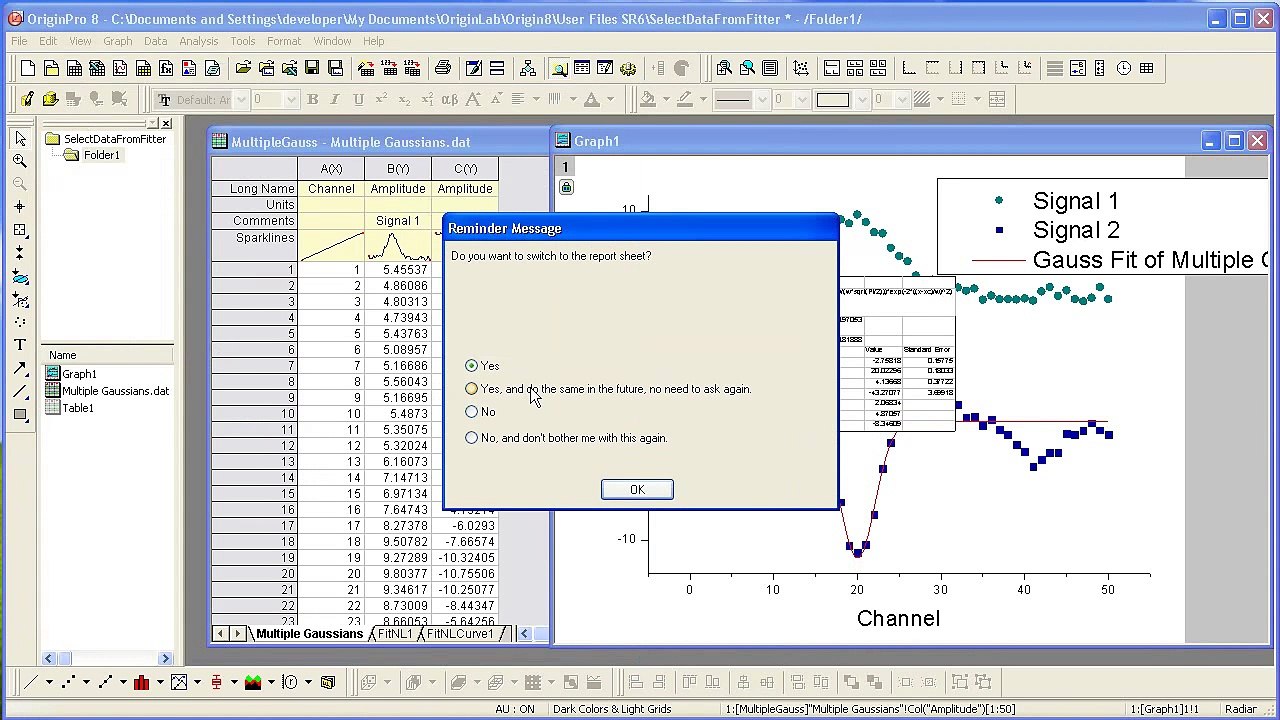Click the Results Log toolbar icon
Image resolution: width=1280 pixels, height=720 pixels.
click(582, 68)
